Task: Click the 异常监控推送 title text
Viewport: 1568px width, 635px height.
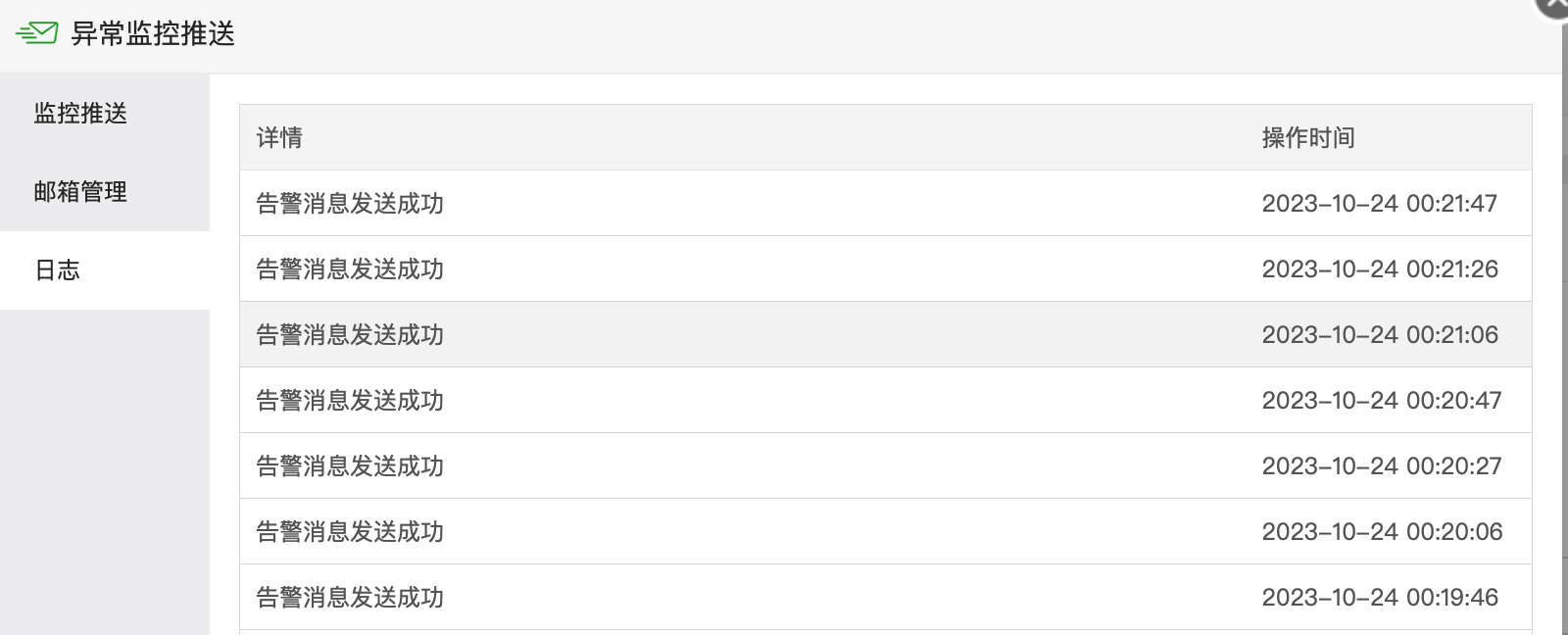Action: 153,34
